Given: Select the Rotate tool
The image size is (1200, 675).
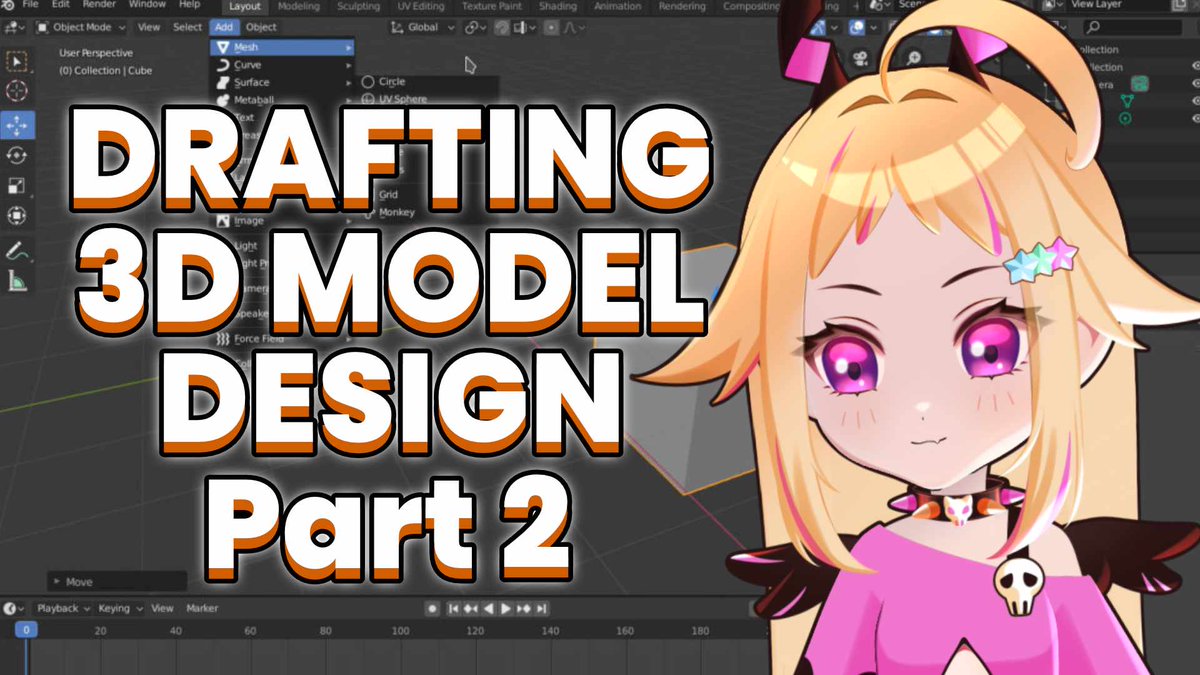Looking at the screenshot, I should coord(15,155).
